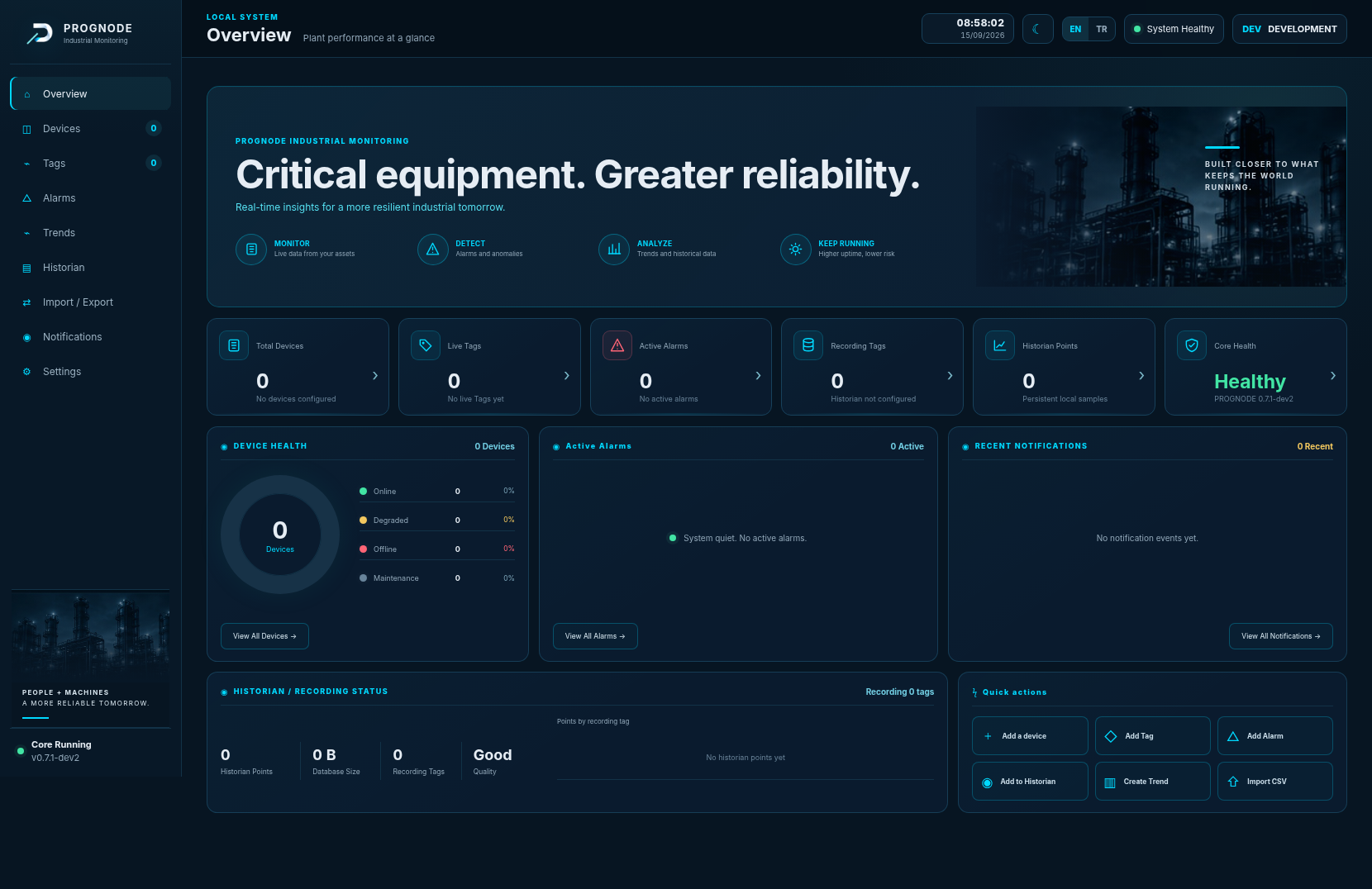Image resolution: width=1372 pixels, height=889 pixels.
Task: Click the DEV Development environment badge
Action: [1289, 29]
